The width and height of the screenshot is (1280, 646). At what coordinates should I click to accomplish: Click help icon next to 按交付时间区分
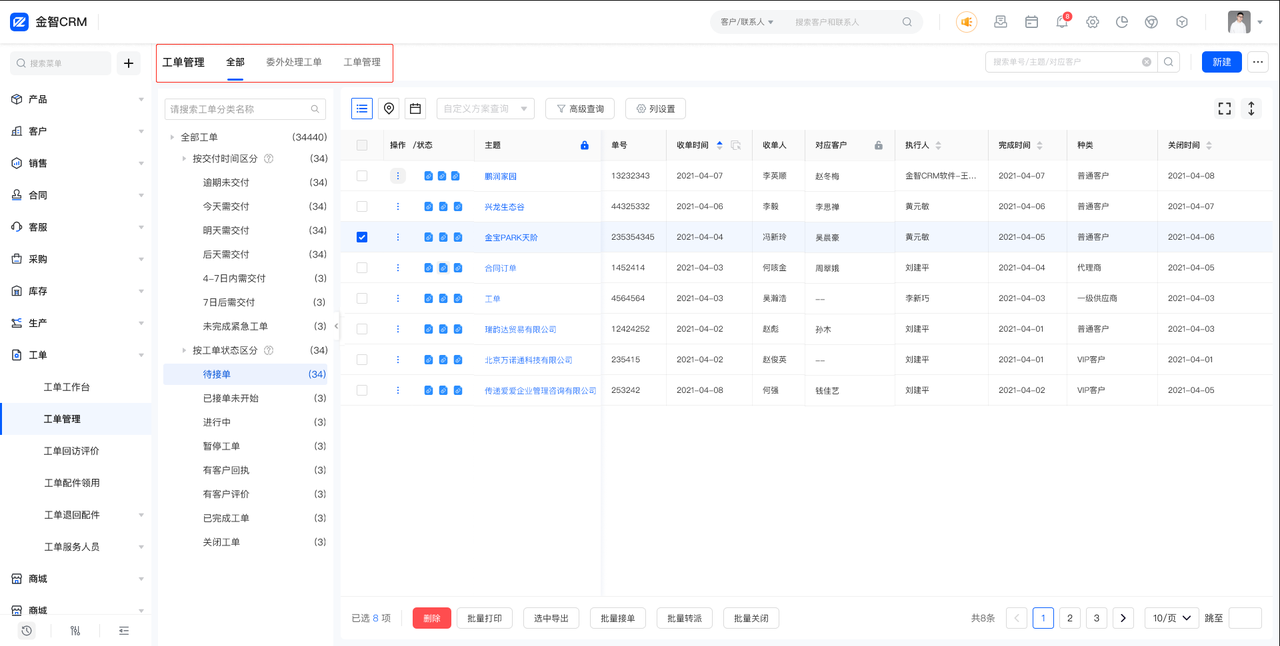pyautogui.click(x=269, y=158)
